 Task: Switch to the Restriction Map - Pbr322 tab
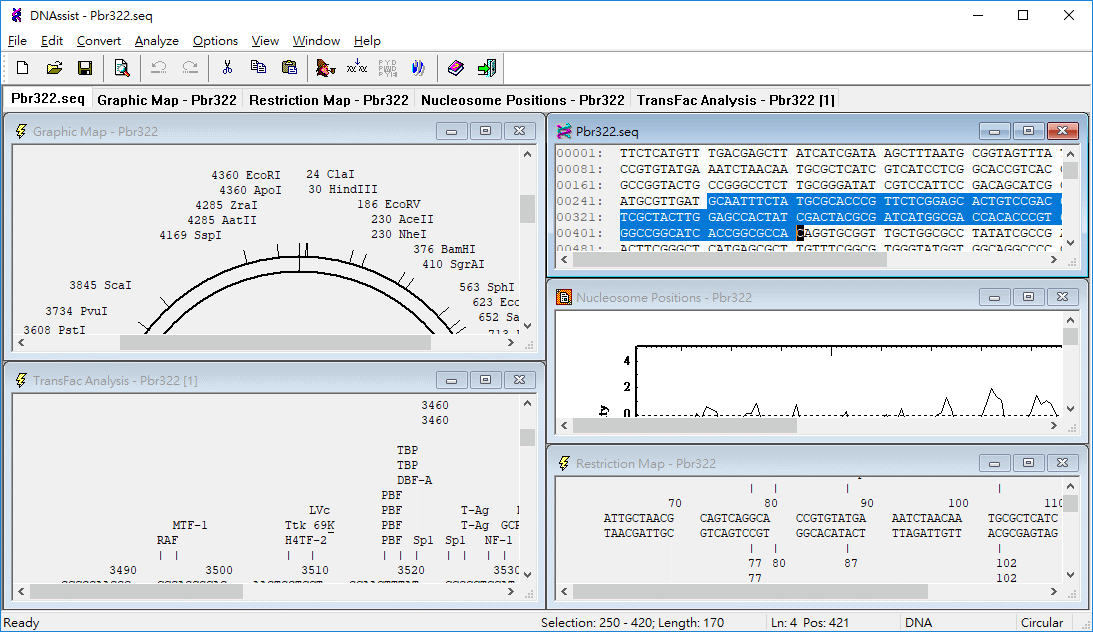pyautogui.click(x=328, y=100)
